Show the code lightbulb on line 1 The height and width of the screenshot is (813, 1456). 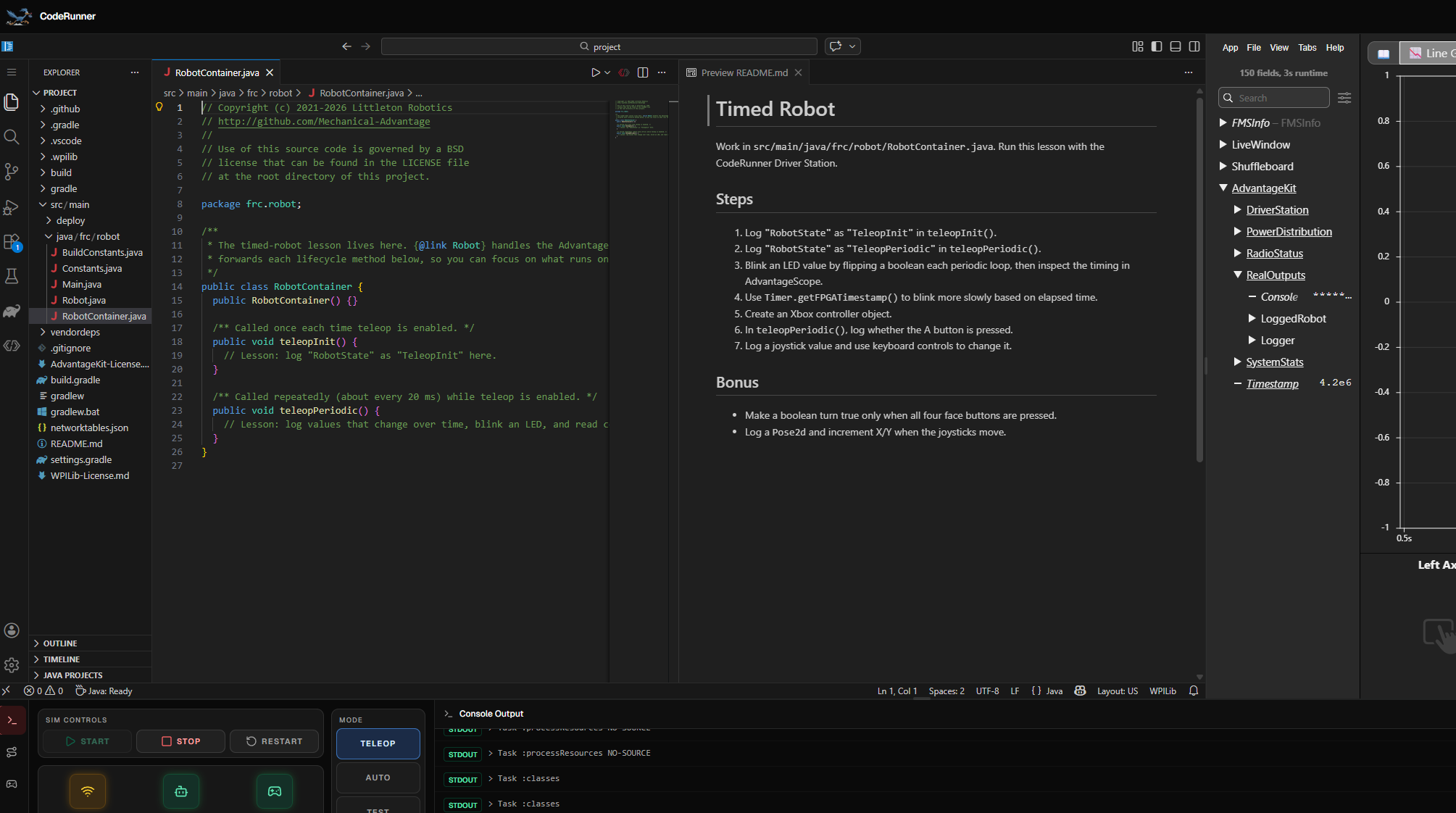pyautogui.click(x=159, y=107)
